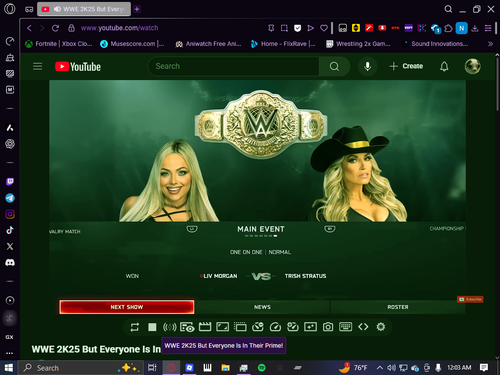The height and width of the screenshot is (375, 500).
Task: Click the voice search microphone button
Action: click(367, 66)
